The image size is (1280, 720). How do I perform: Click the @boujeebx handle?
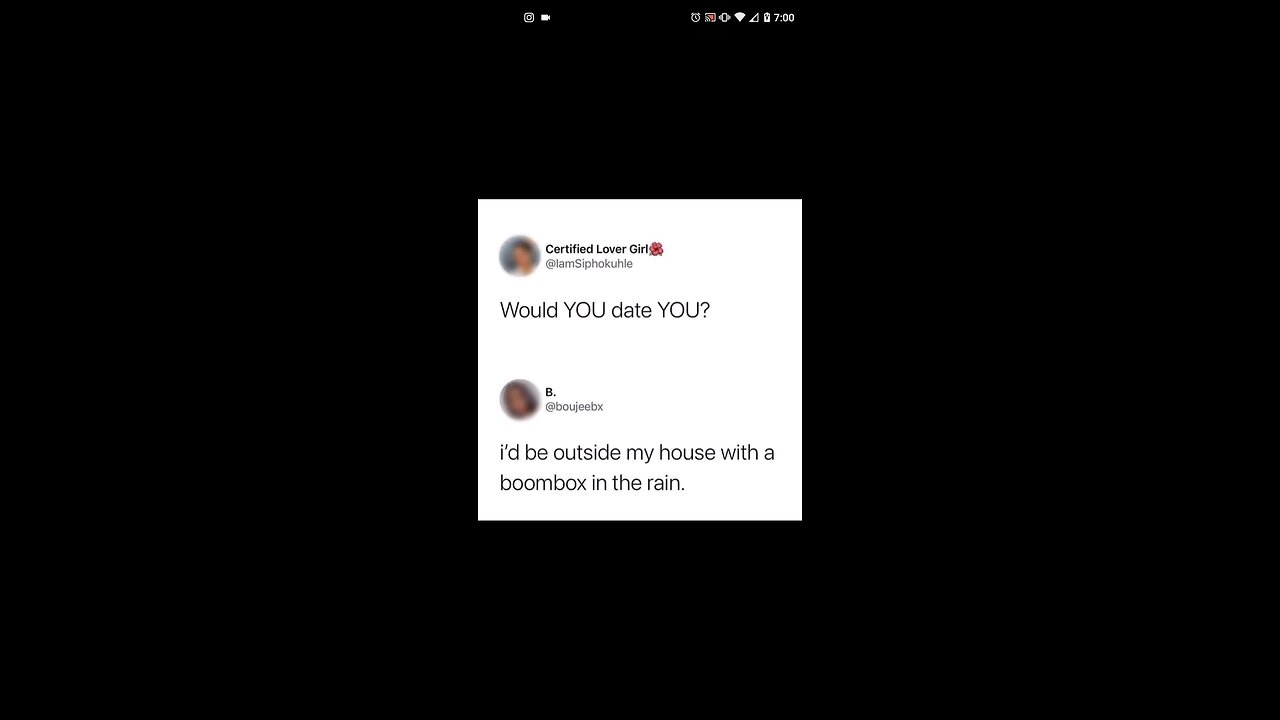574,407
